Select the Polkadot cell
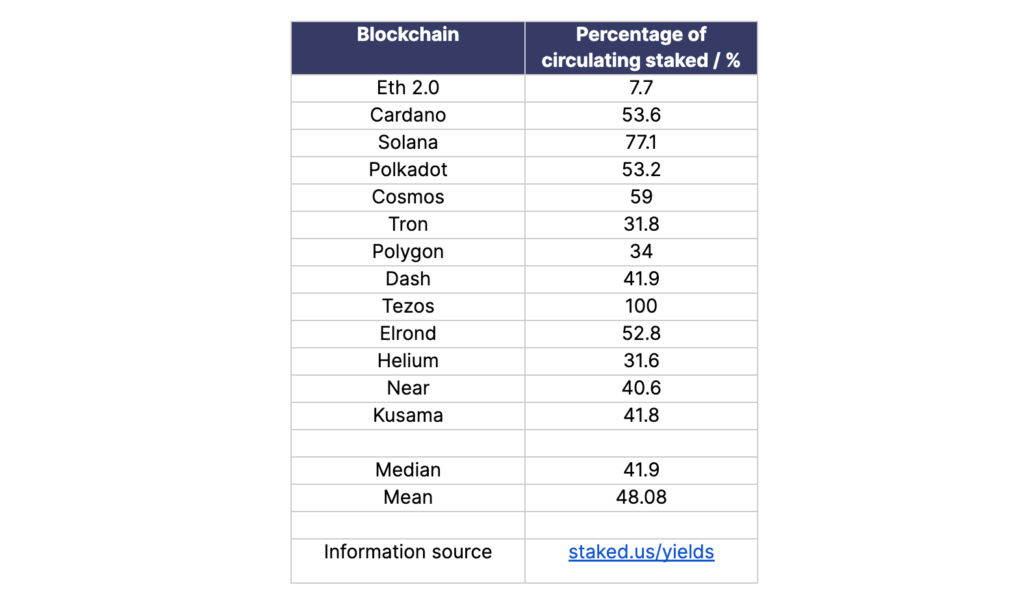This screenshot has width=1024, height=598. tap(408, 170)
